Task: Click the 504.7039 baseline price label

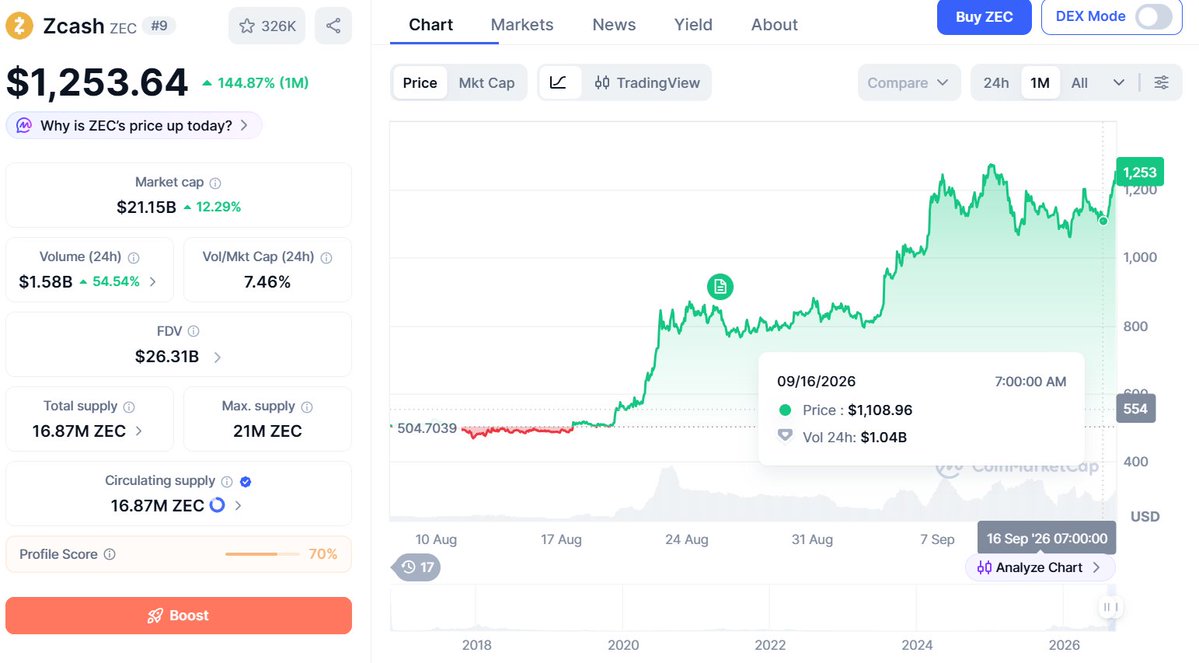Action: click(x=427, y=428)
